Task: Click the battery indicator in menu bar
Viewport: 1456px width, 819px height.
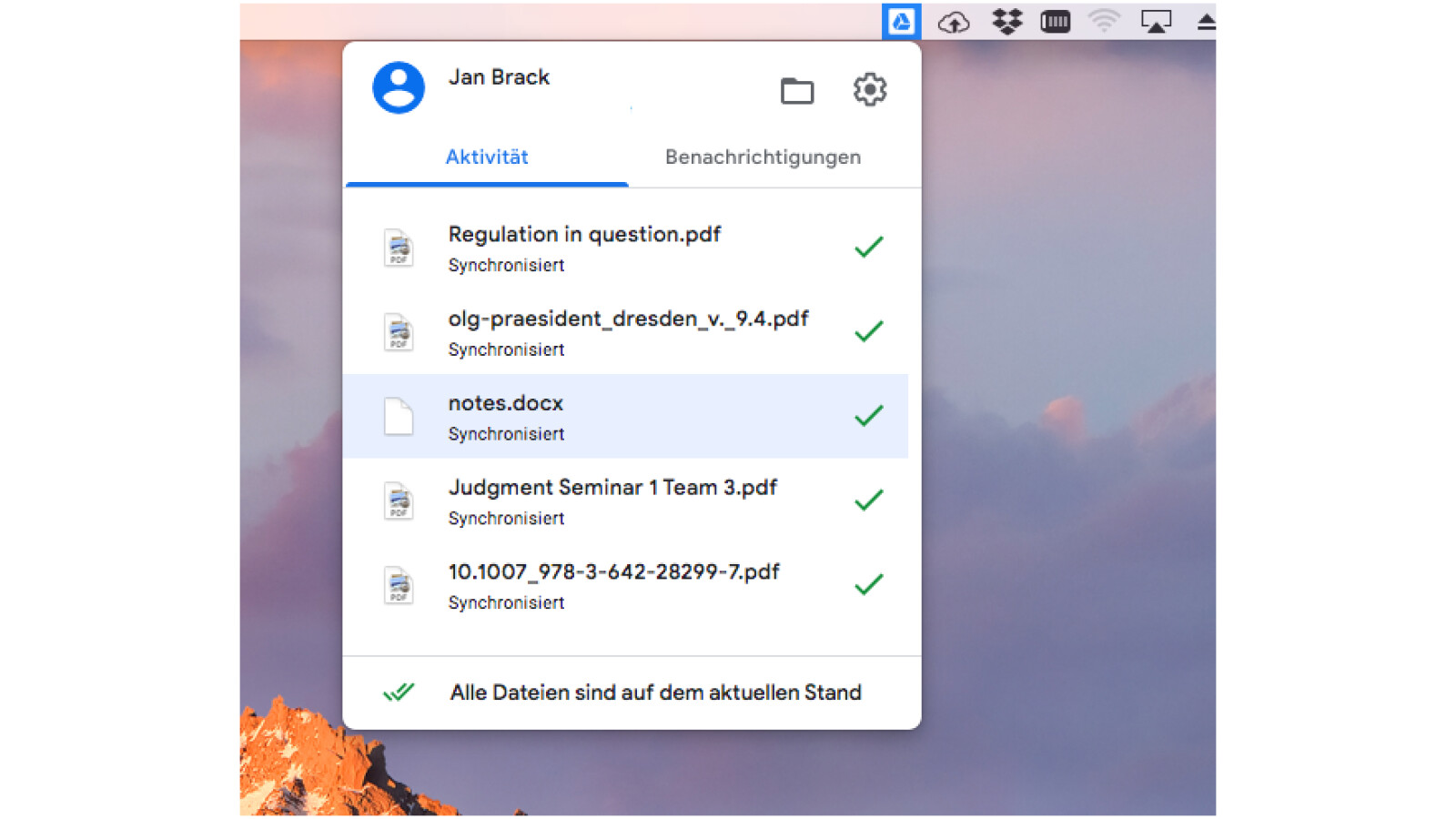Action: click(1055, 22)
